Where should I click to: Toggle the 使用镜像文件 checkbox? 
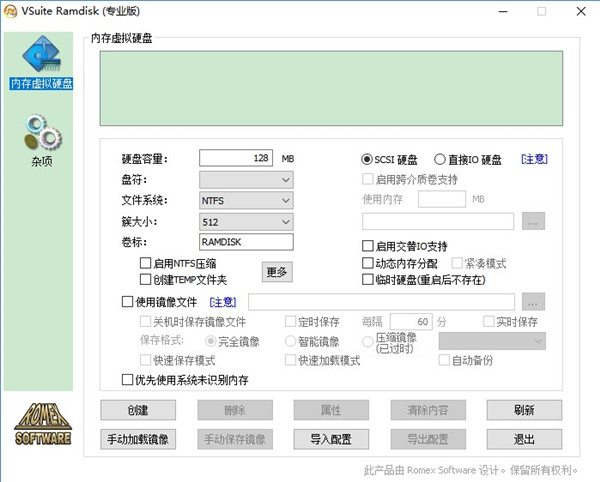(x=127, y=301)
